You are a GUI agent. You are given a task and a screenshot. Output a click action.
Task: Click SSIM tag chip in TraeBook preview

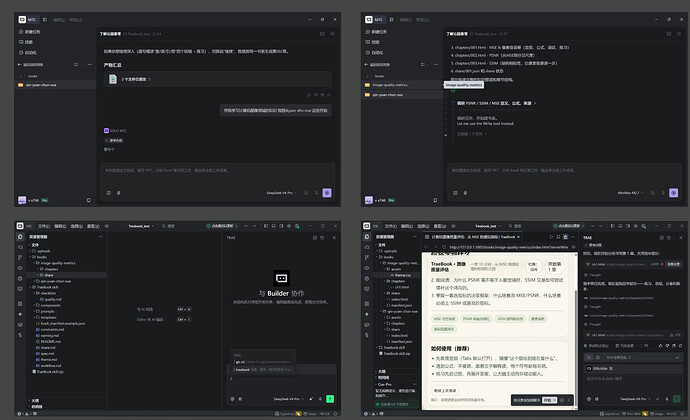pyautogui.click(x=510, y=319)
